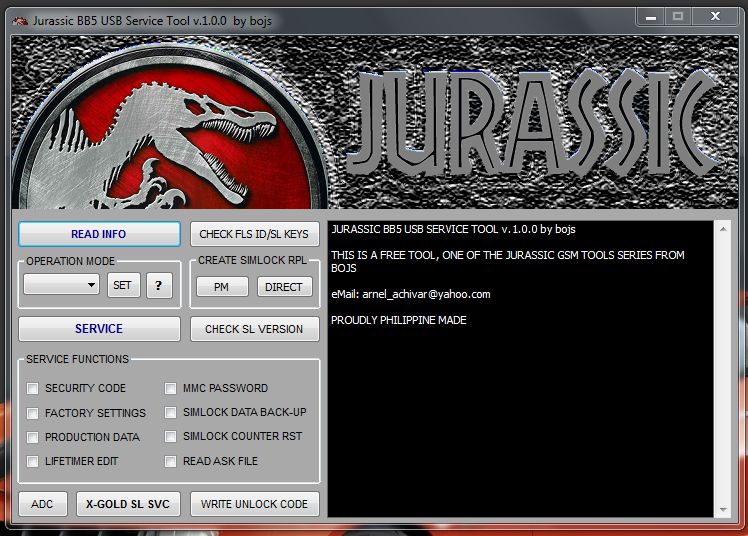Click CHECK SL VERSION button
This screenshot has height=536, width=748.
coord(254,329)
